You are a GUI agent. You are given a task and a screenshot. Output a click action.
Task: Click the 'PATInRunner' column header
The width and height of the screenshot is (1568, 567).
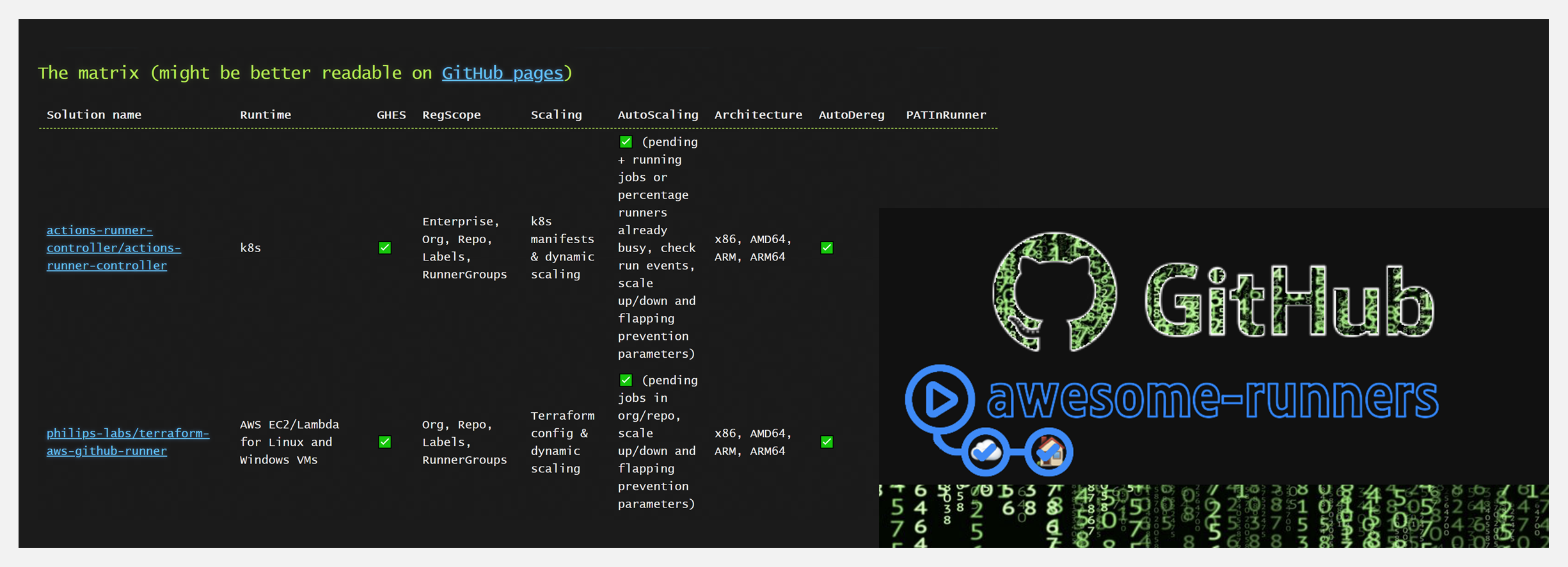pos(946,115)
